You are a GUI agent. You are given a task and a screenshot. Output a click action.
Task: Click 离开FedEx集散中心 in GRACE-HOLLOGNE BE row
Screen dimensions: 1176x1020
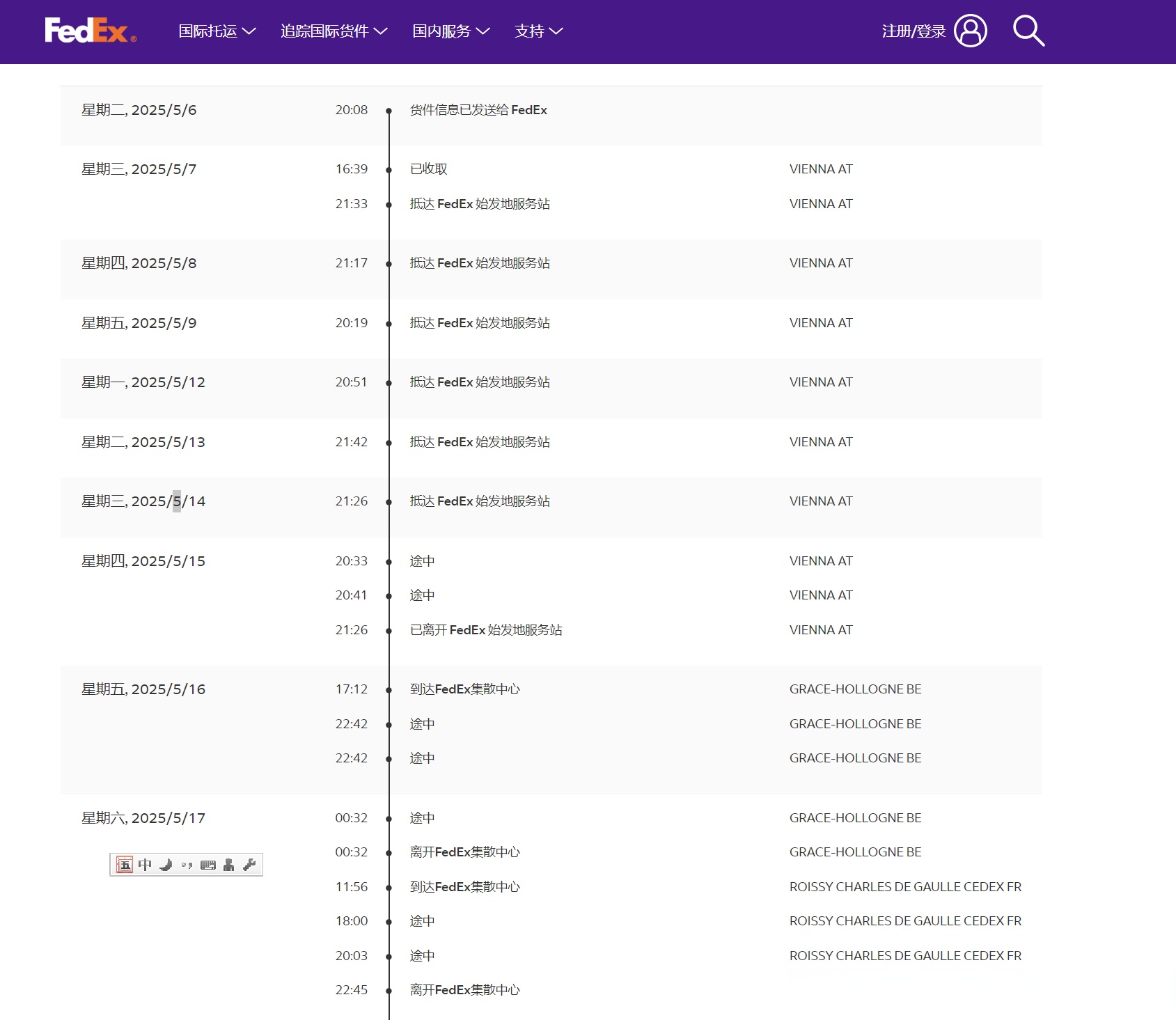(465, 852)
